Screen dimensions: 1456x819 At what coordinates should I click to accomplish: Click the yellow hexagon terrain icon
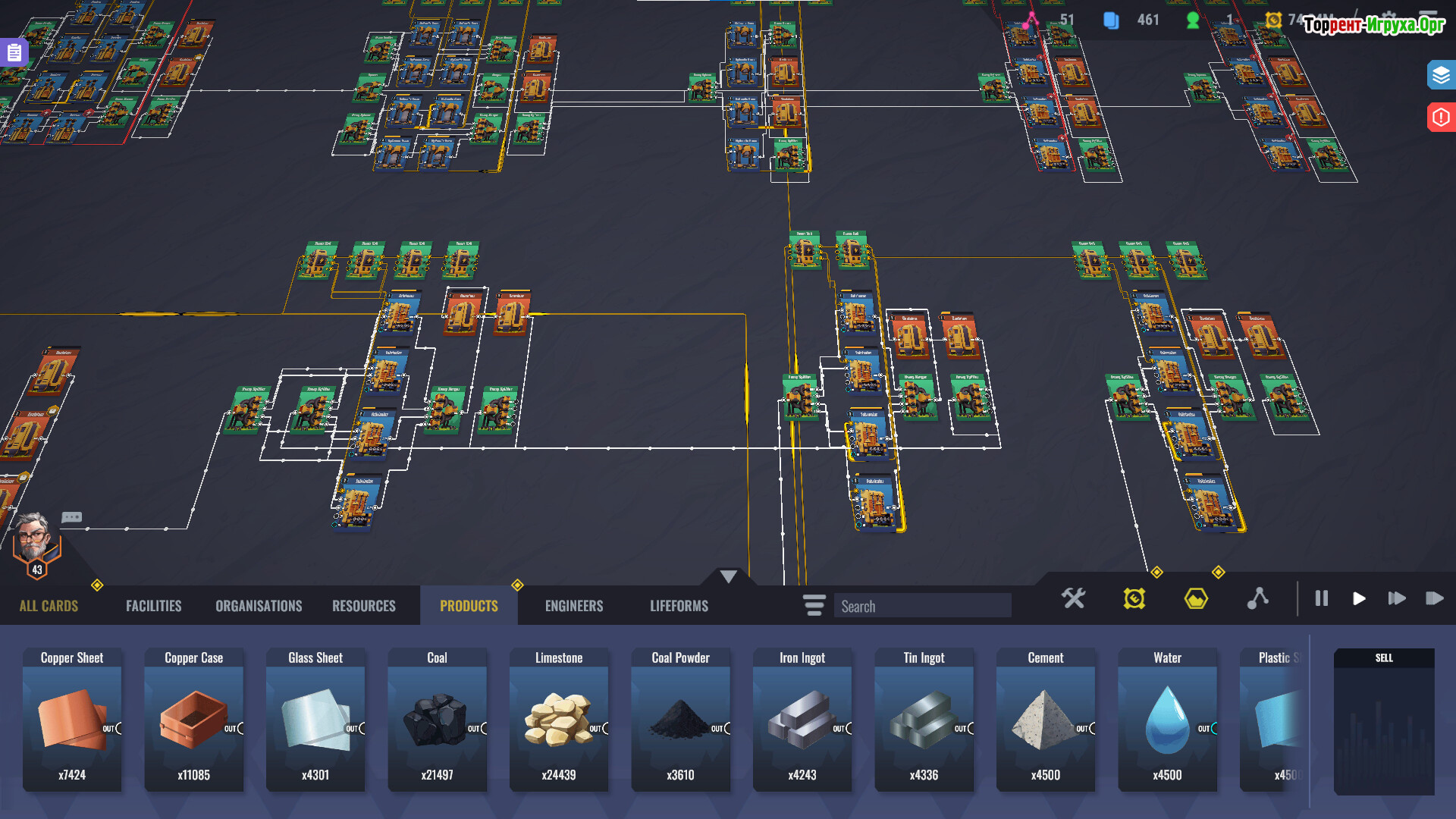(x=1196, y=599)
